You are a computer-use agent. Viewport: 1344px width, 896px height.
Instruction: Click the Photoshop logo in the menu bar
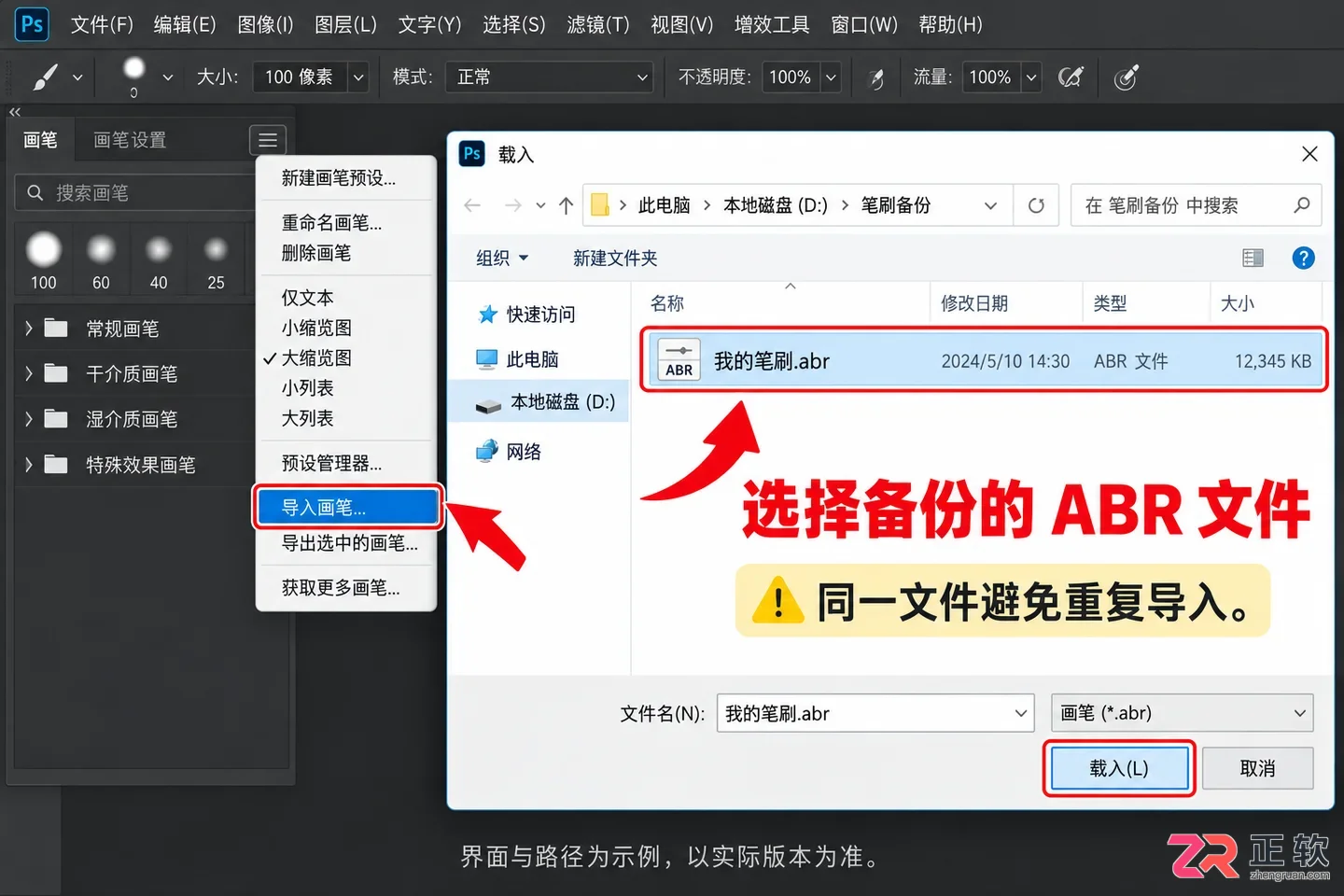[32, 23]
